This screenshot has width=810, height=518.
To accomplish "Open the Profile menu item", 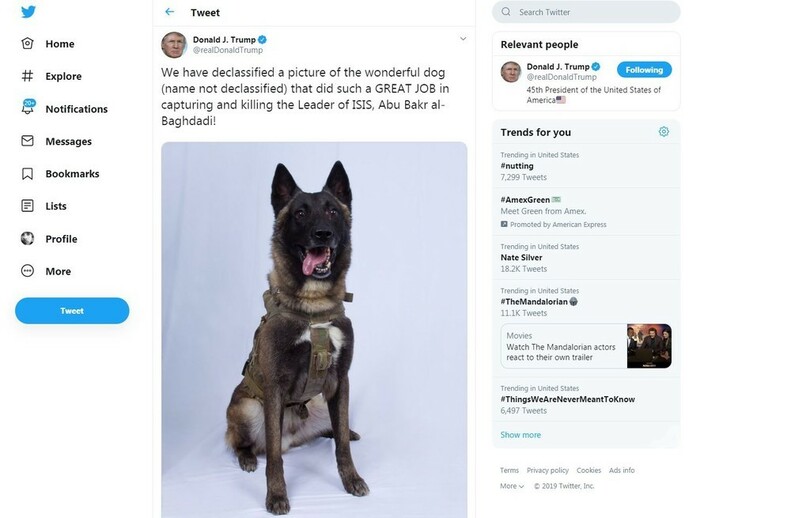I will [x=60, y=239].
